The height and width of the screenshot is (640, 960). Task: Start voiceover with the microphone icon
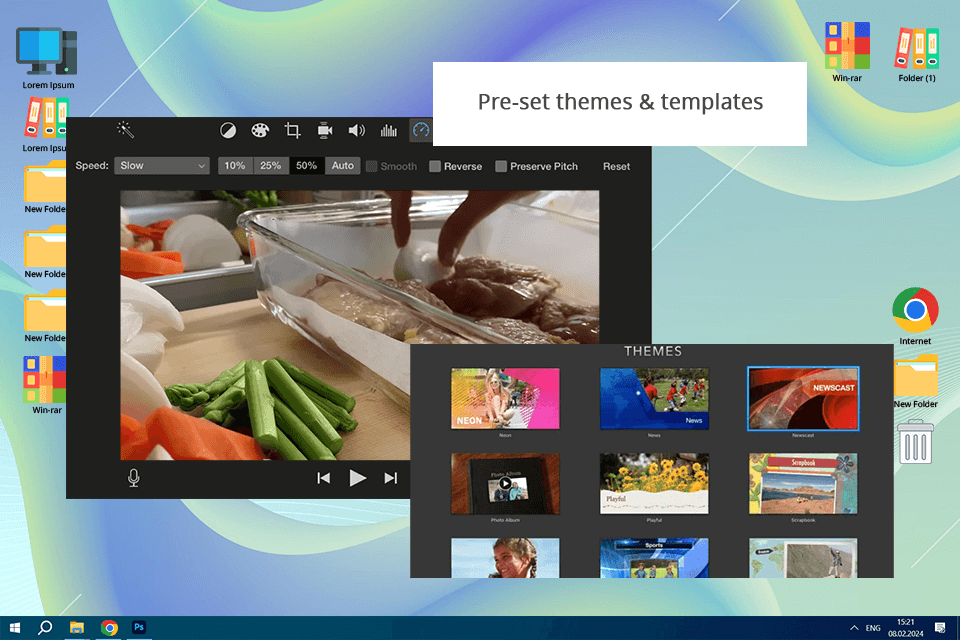tap(133, 478)
